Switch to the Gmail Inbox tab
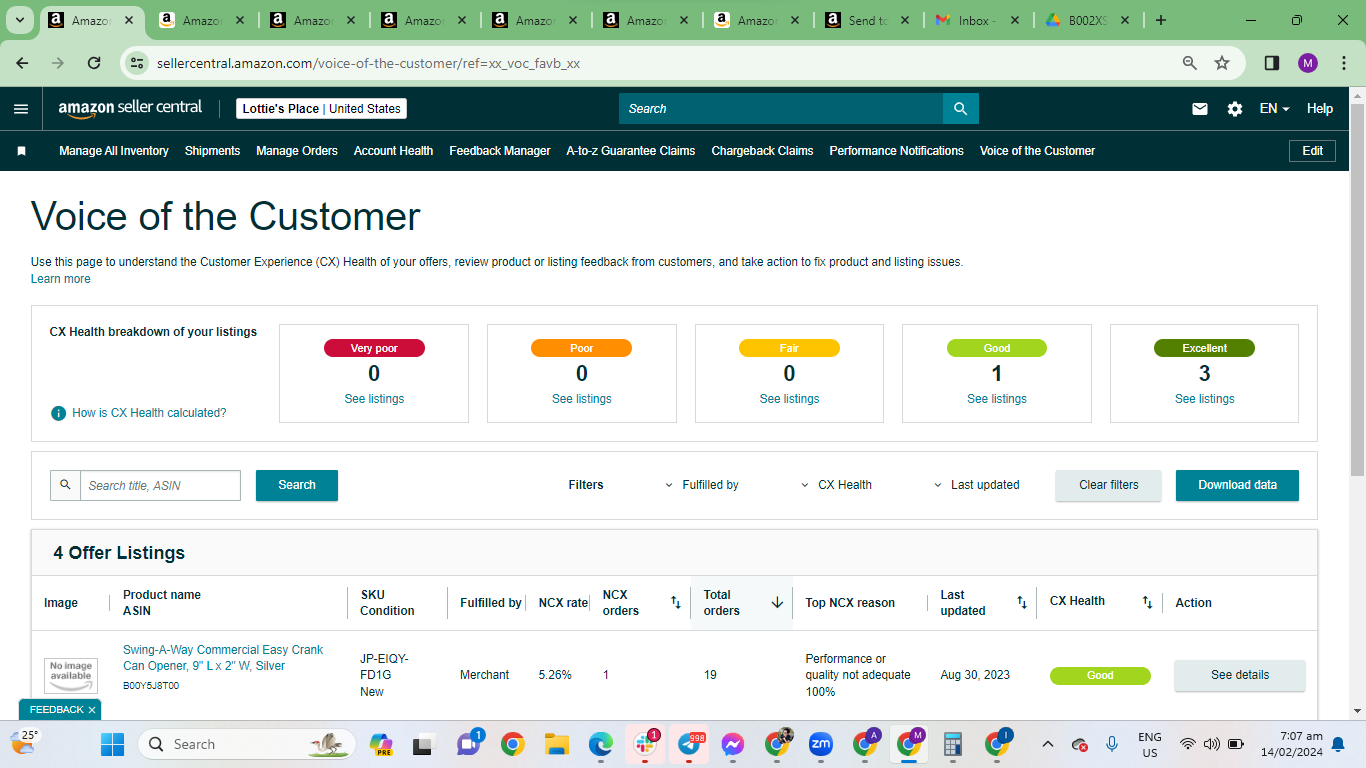 [978, 20]
